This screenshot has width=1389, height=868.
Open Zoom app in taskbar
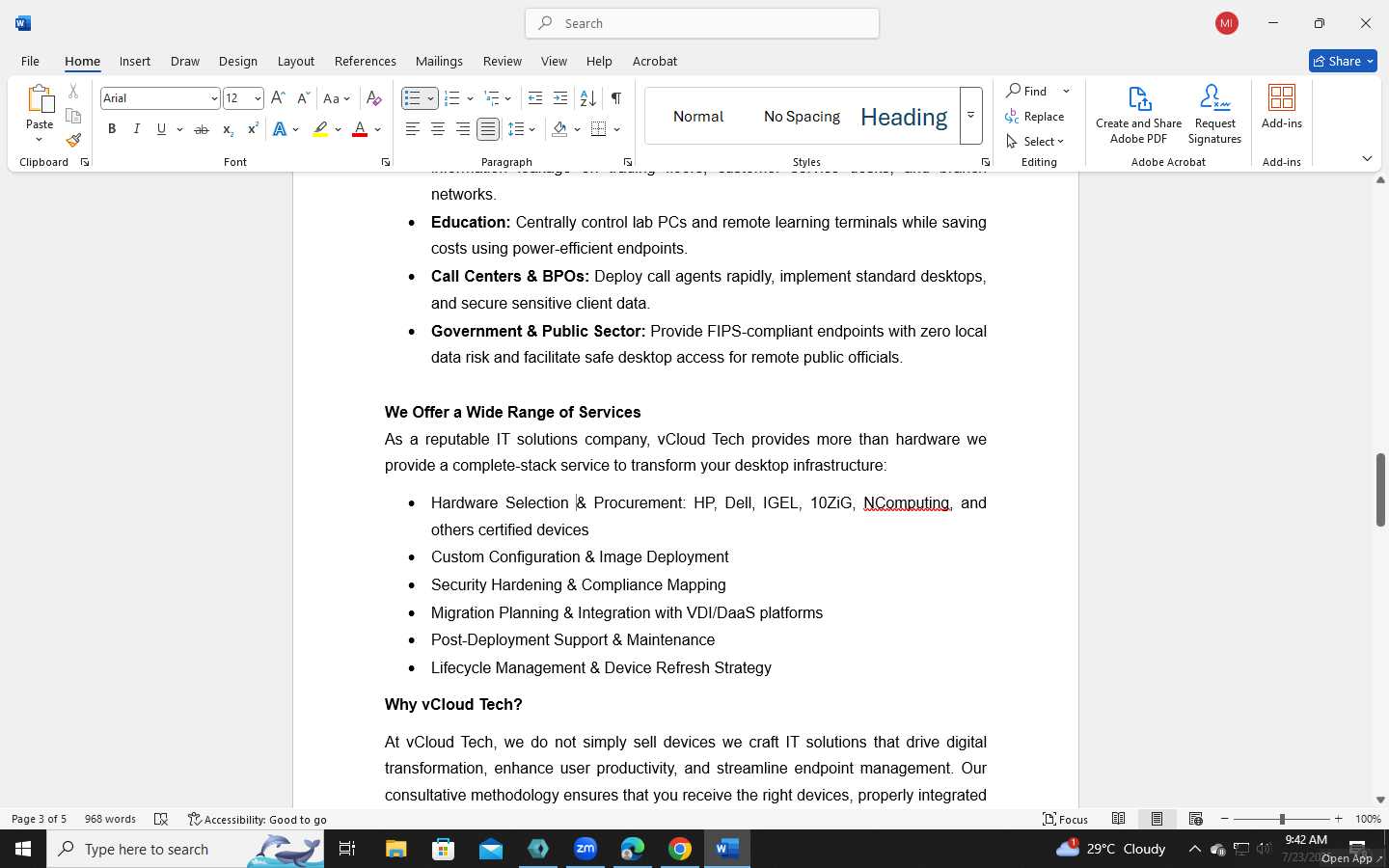586,849
